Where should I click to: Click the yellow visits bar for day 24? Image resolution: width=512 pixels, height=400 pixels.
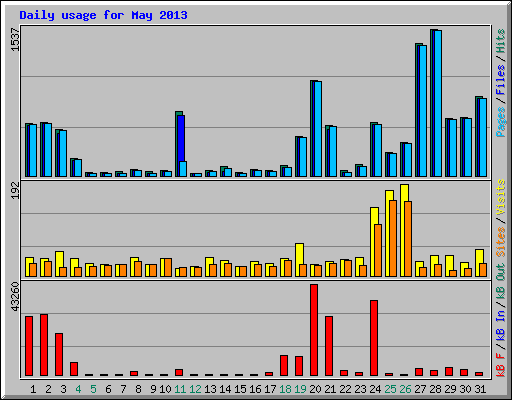click(373, 242)
